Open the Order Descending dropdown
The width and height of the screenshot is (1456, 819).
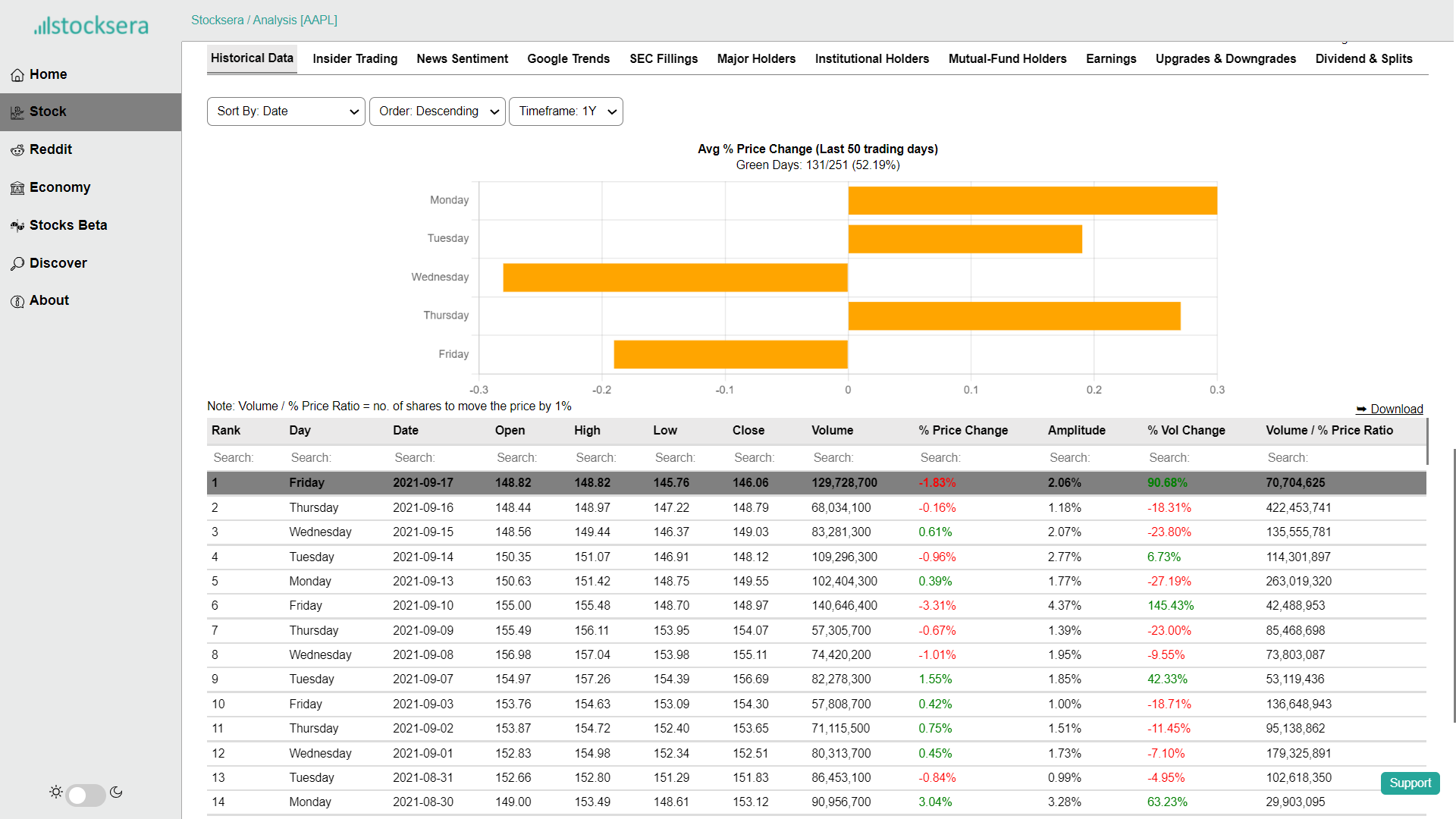point(437,111)
